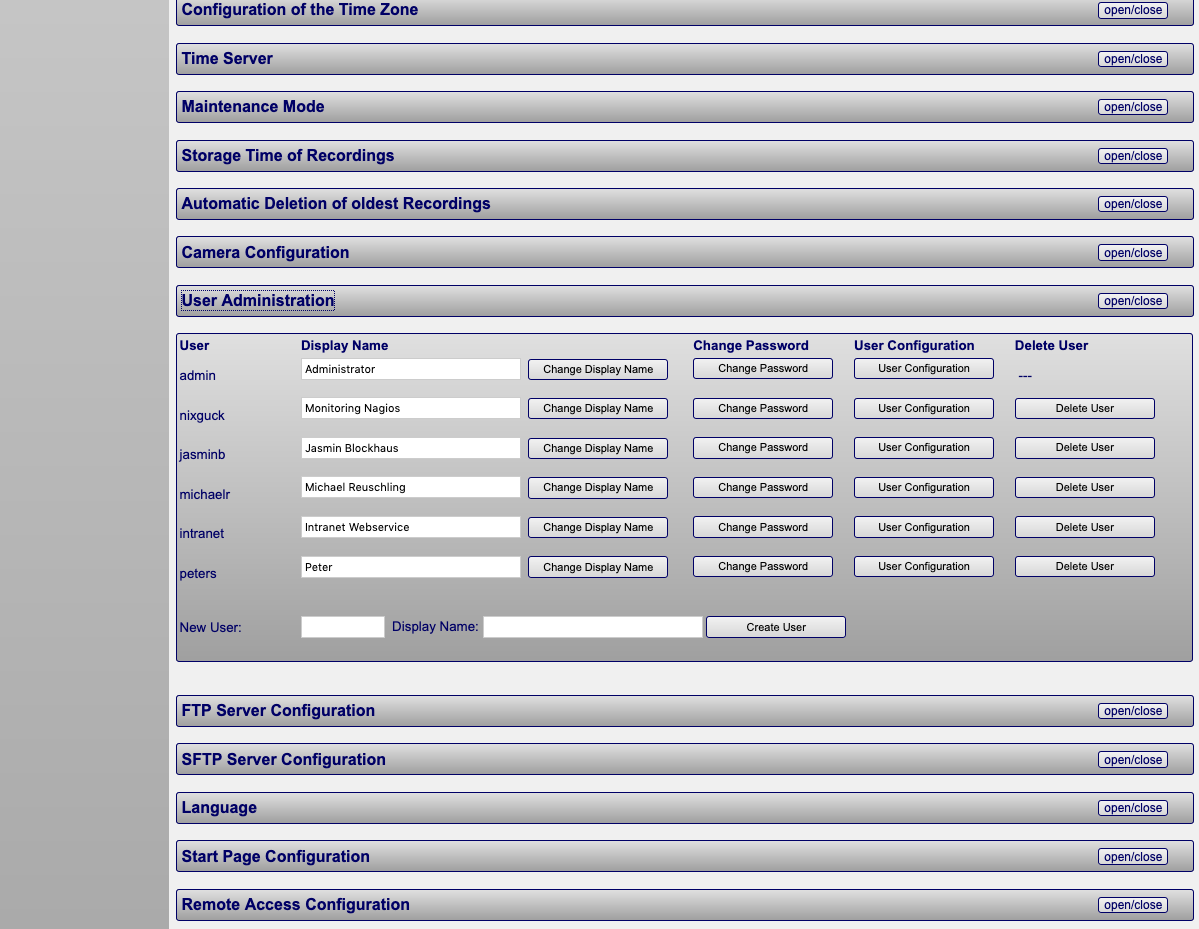
Task: Change Display Name for intranet
Action: click(x=598, y=528)
